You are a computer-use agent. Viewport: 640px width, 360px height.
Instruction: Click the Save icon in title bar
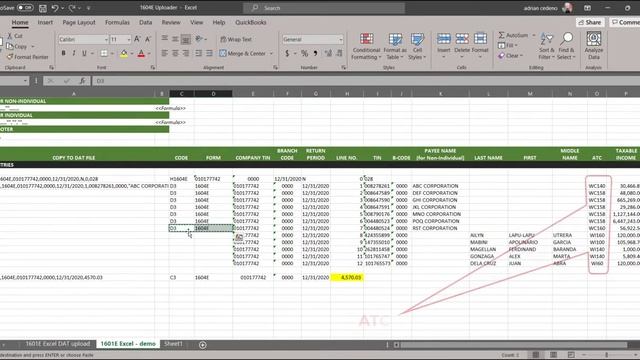tap(43, 8)
